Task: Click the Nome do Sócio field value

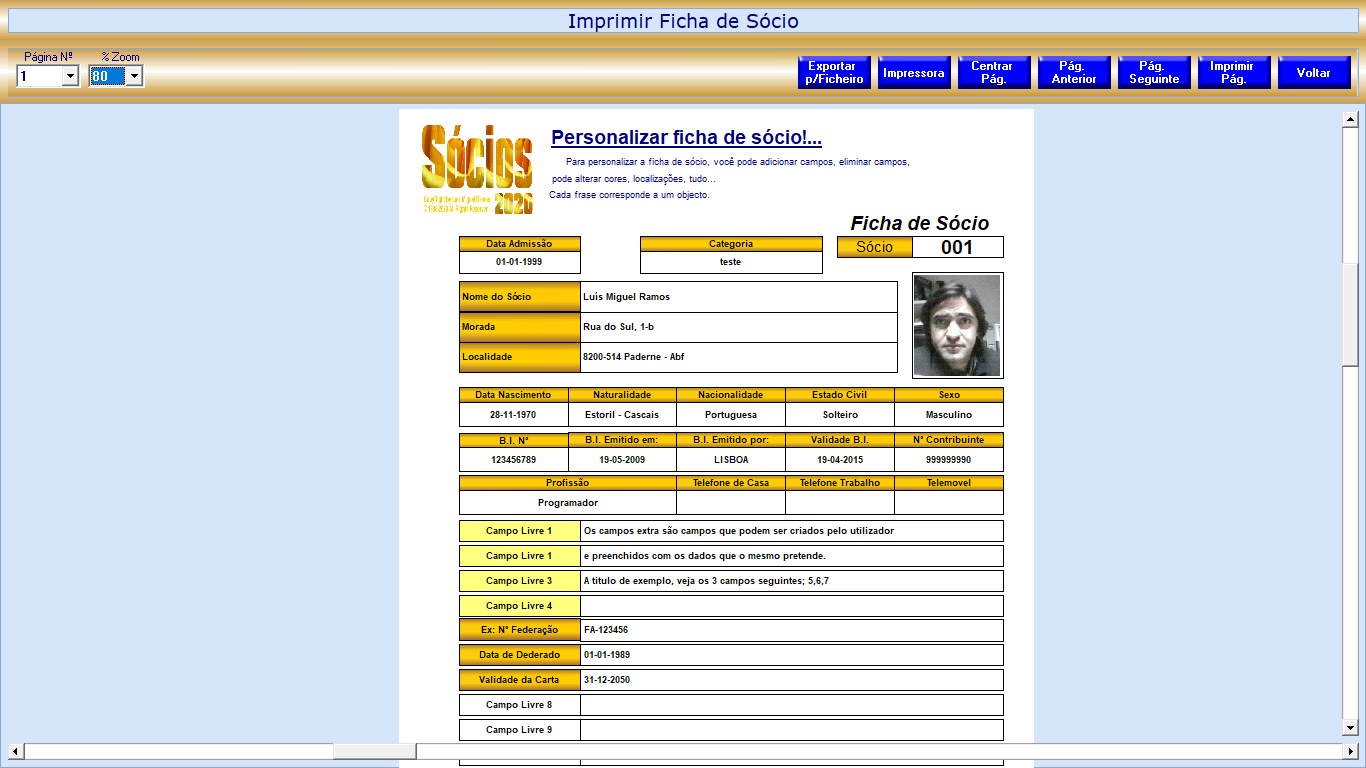Action: (x=738, y=297)
